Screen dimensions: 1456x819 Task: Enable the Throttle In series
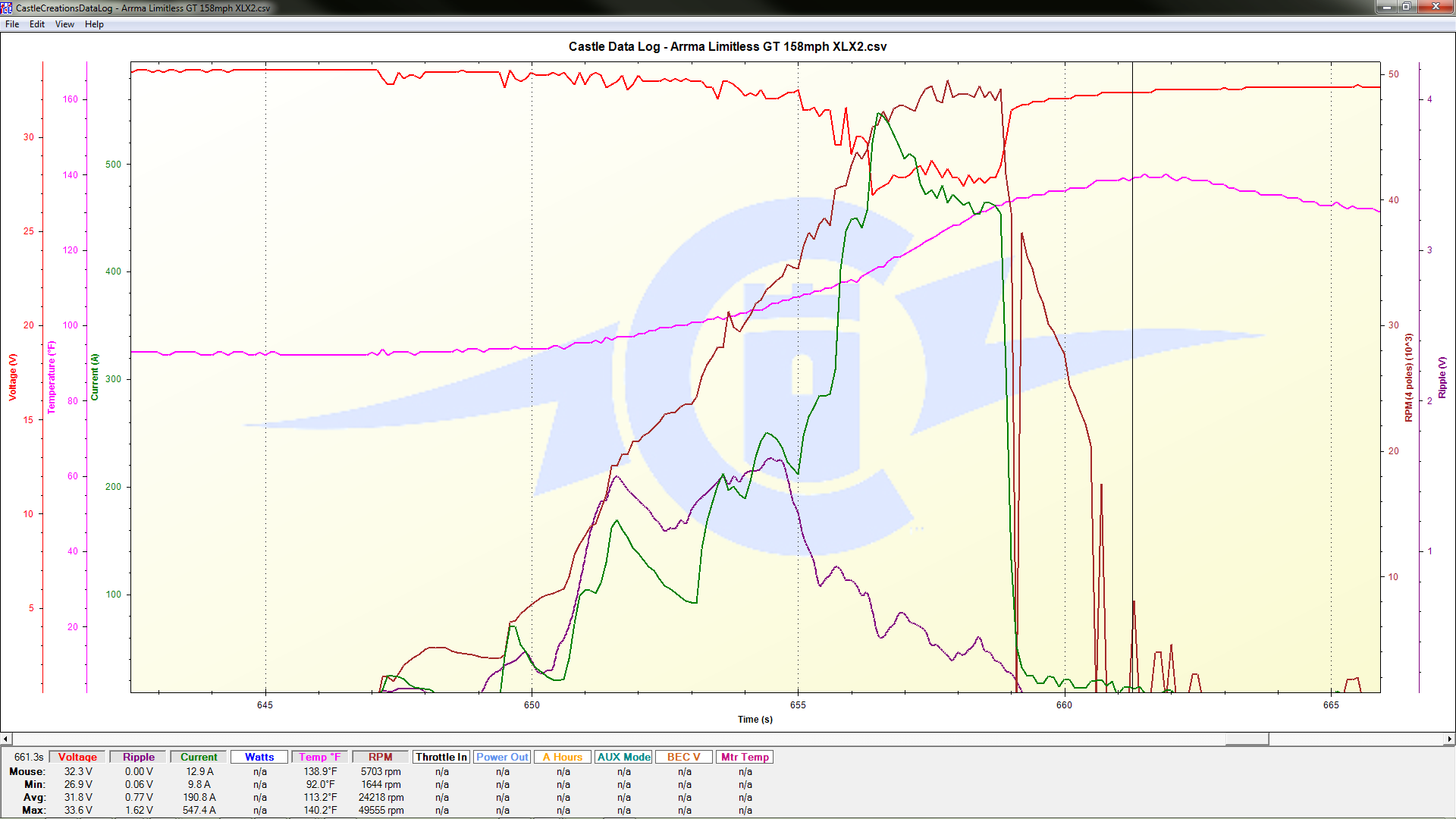441,757
